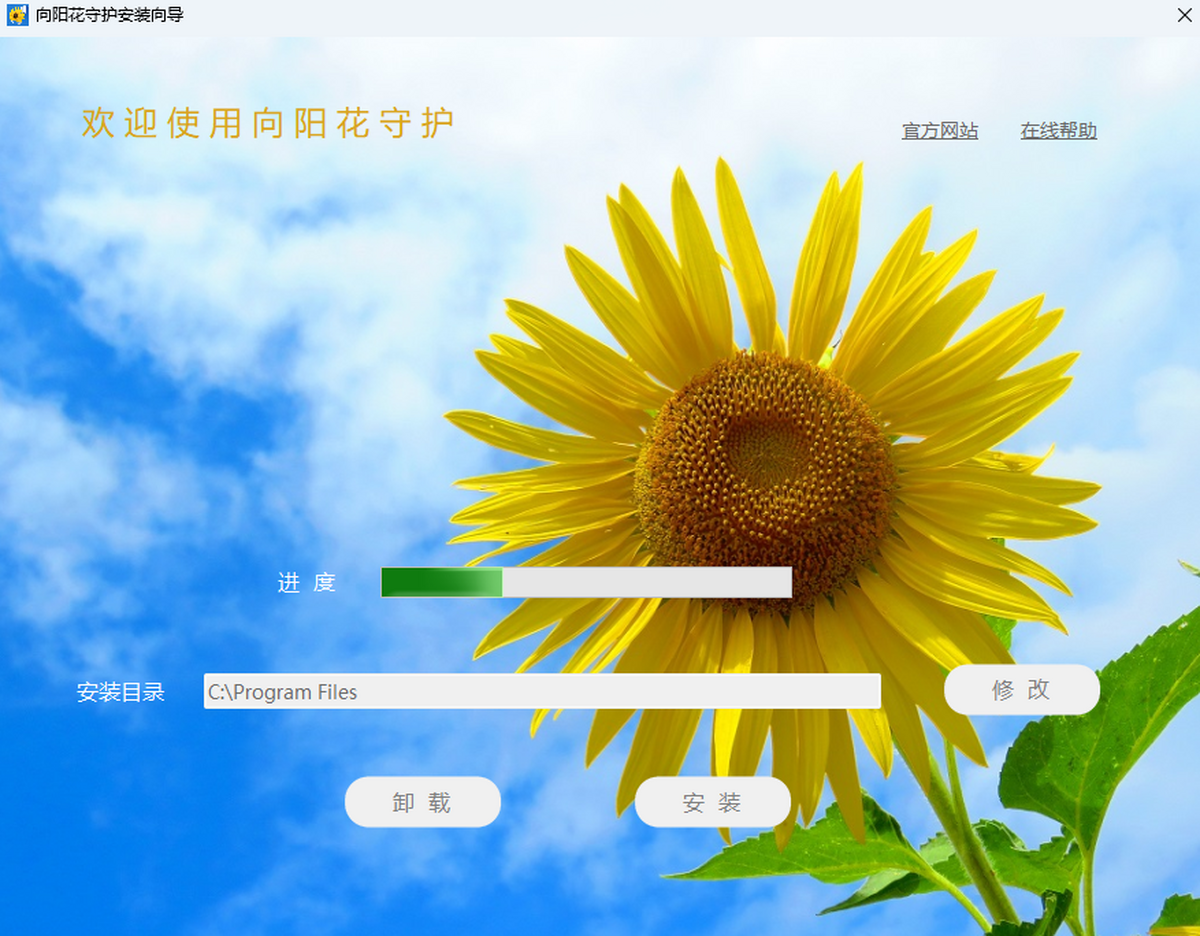The height and width of the screenshot is (936, 1200).
Task: Click the 进度 label
Action: click(x=306, y=583)
